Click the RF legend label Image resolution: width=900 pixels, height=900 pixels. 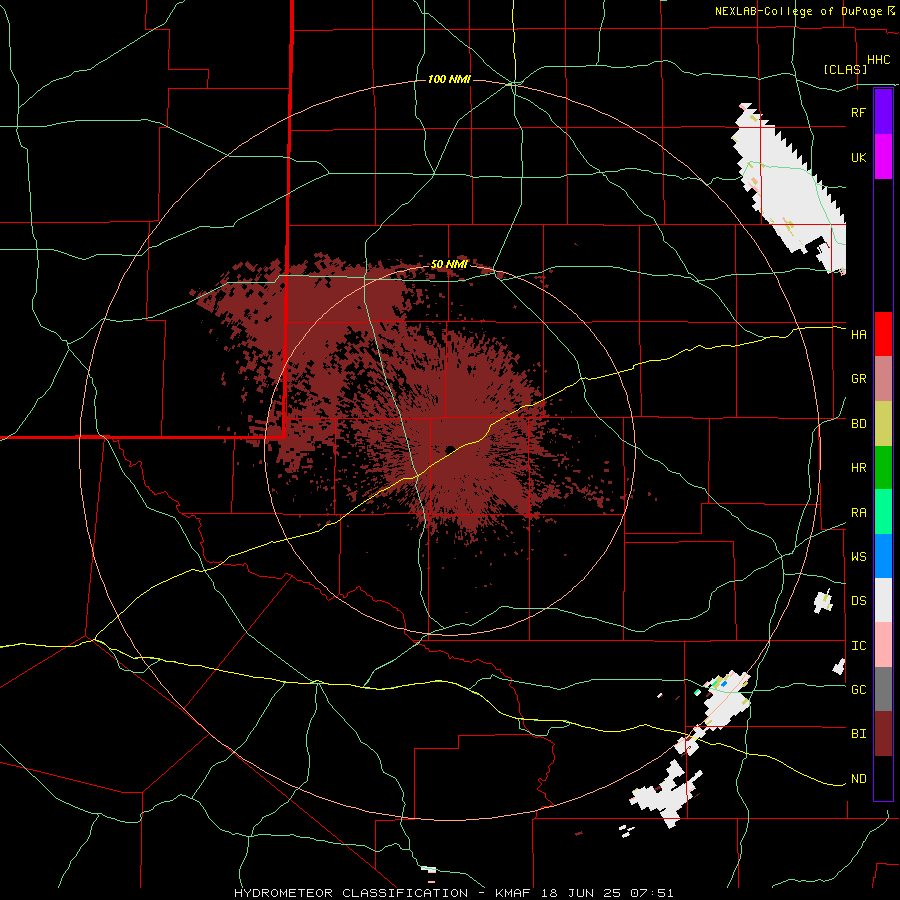tap(858, 112)
